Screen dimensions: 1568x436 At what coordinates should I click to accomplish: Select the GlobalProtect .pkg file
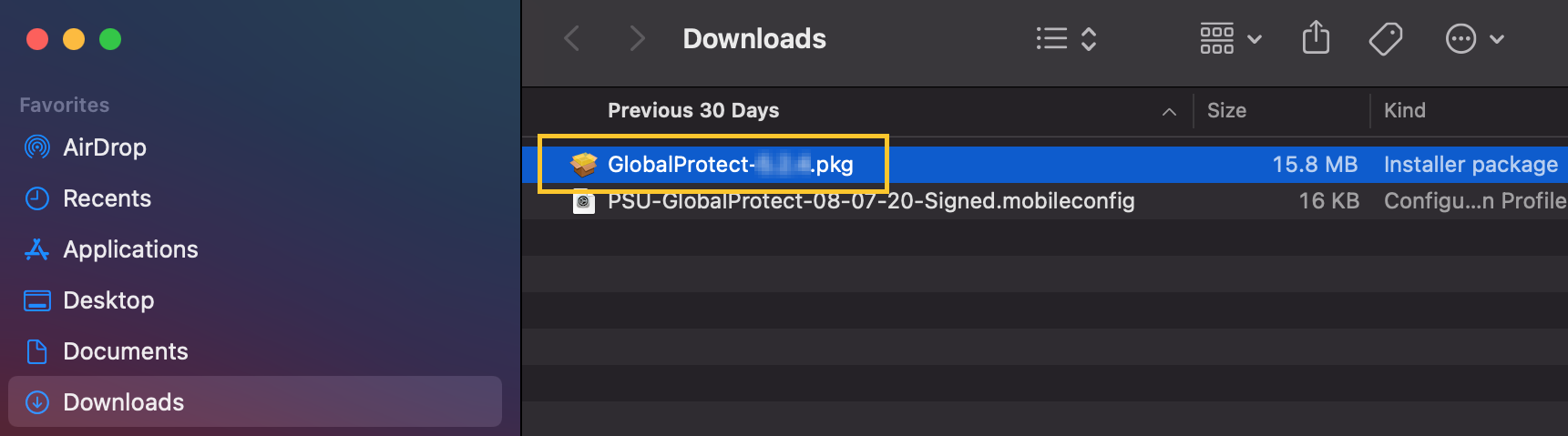730,165
